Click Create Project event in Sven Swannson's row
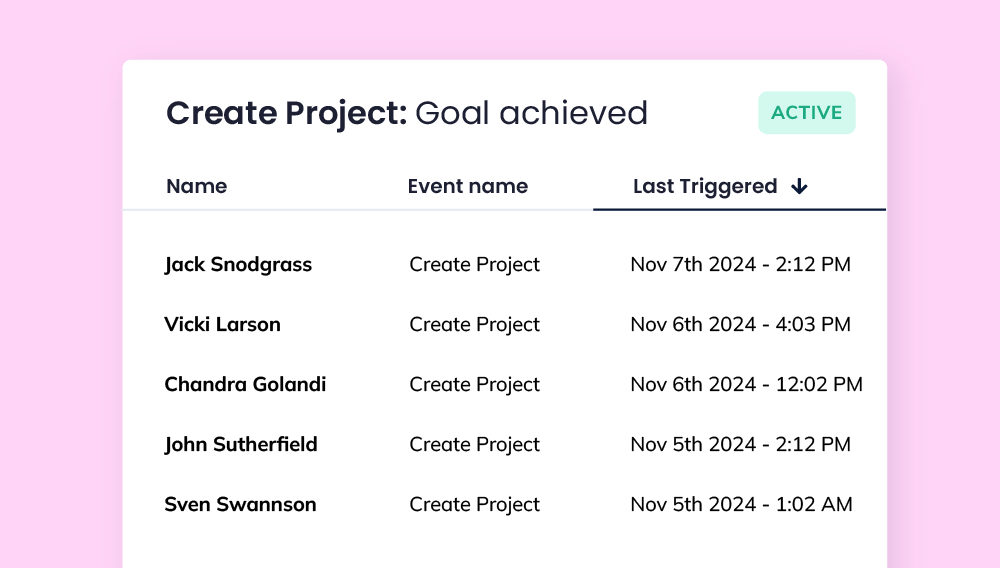 tap(474, 504)
